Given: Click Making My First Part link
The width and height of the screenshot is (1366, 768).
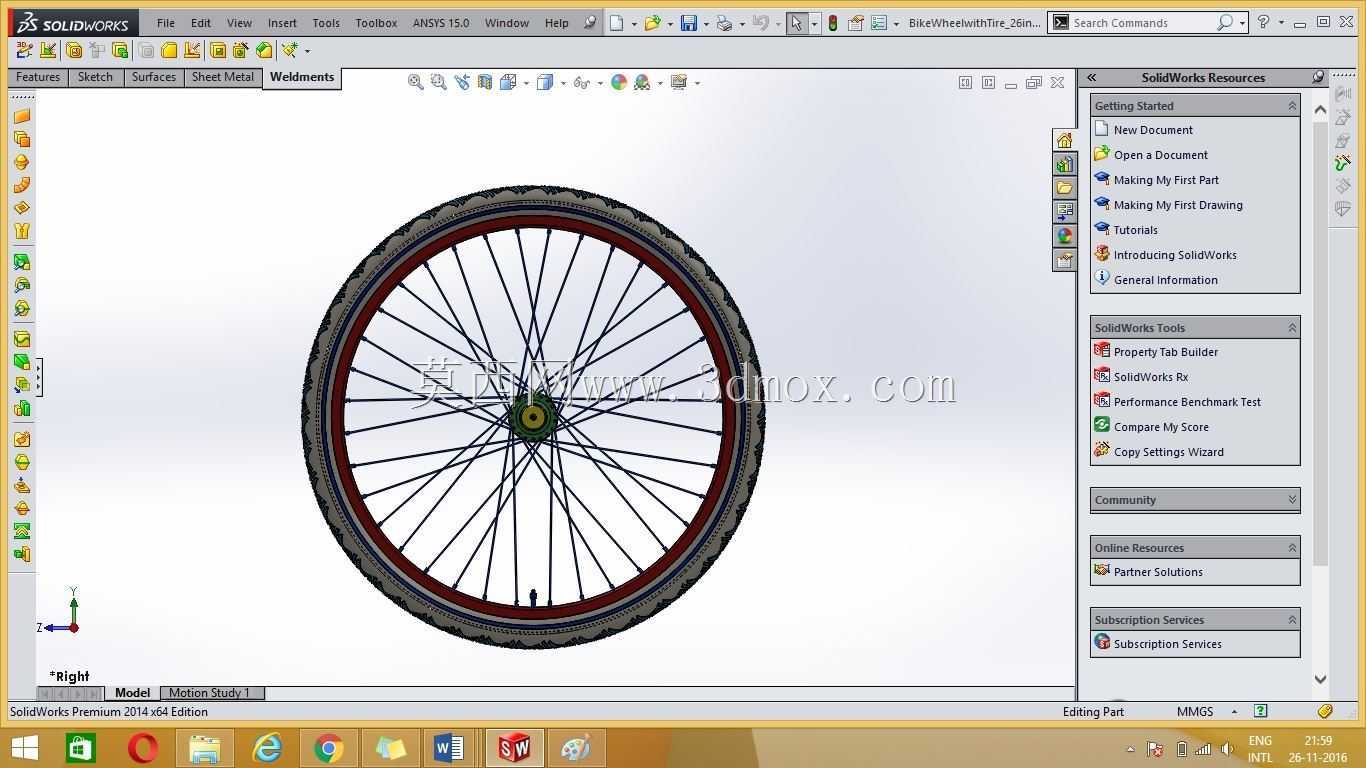Looking at the screenshot, I should point(1166,179).
